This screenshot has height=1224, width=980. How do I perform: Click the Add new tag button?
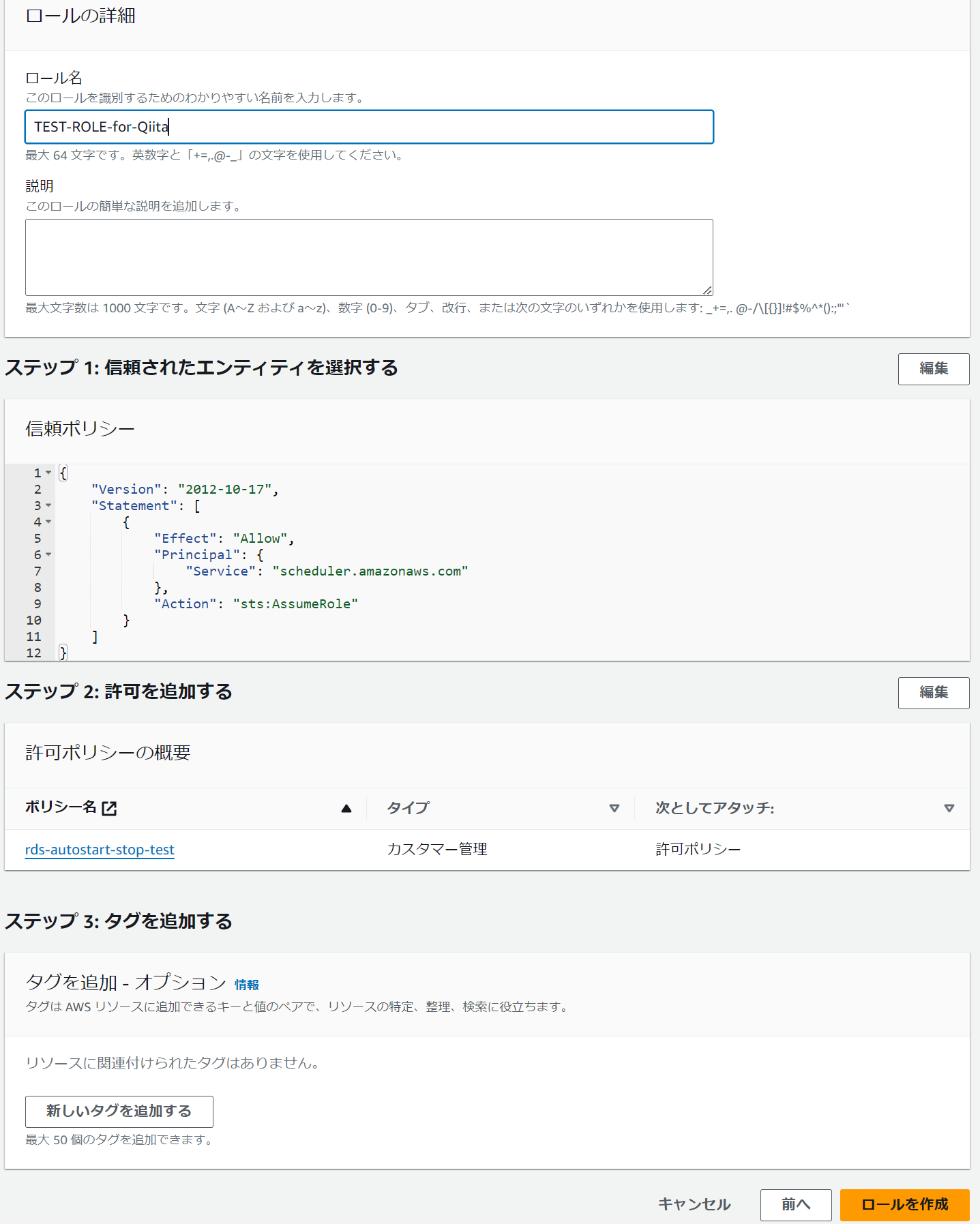tap(119, 1111)
